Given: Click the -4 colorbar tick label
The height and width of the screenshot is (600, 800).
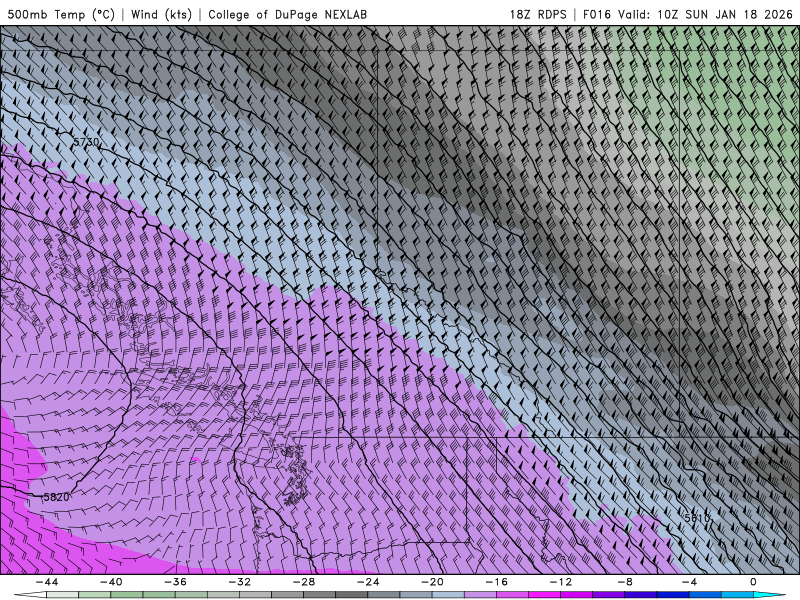Looking at the screenshot, I should point(689,582).
